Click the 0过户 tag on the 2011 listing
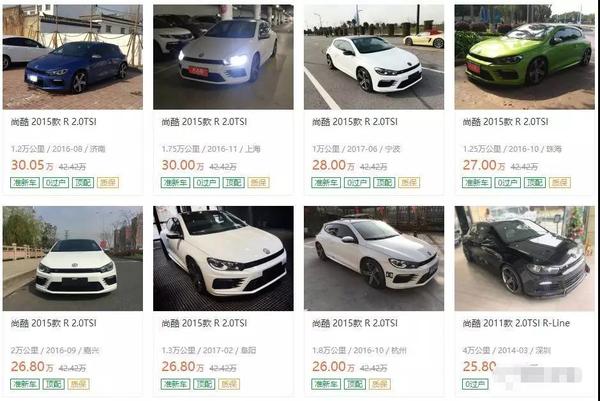Viewport: 600px width, 401px height. pyautogui.click(x=475, y=384)
